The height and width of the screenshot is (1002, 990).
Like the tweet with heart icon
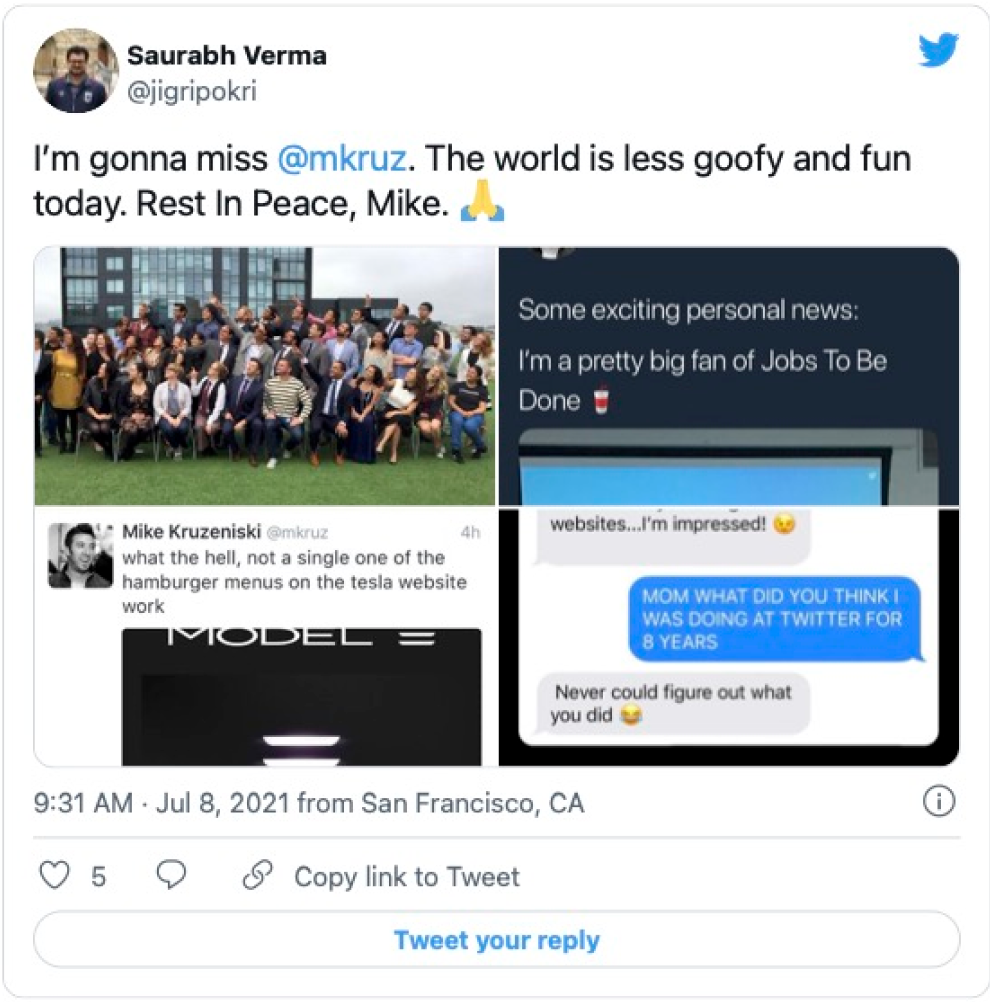[54, 876]
